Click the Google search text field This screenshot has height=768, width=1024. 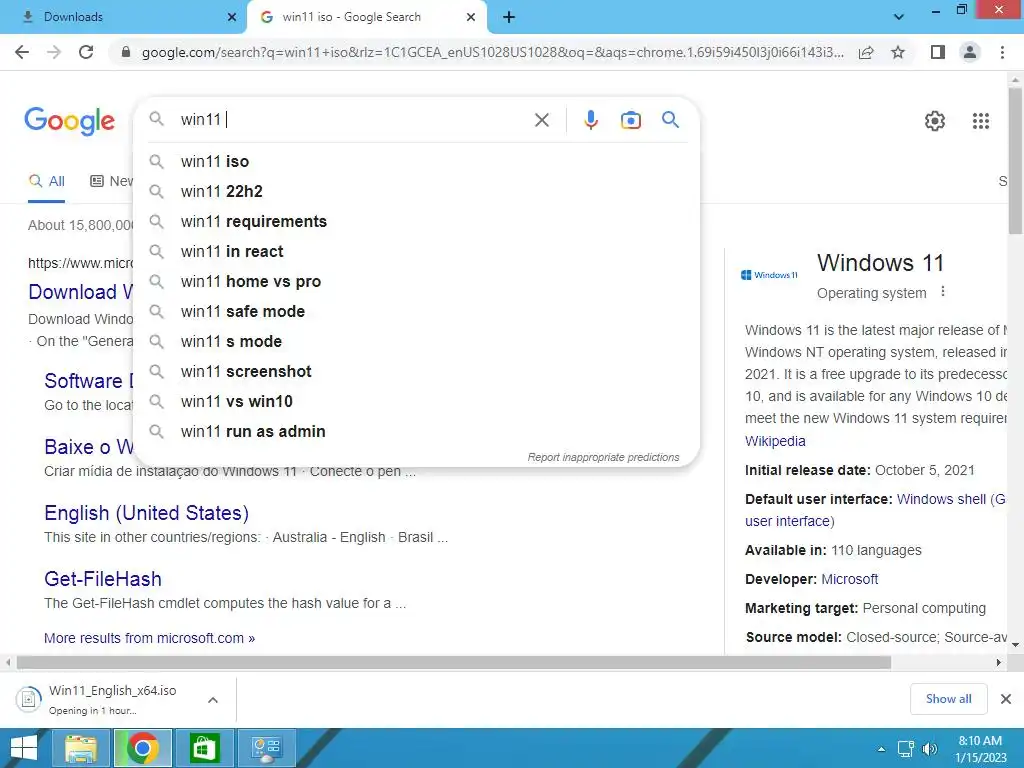[x=353, y=120]
